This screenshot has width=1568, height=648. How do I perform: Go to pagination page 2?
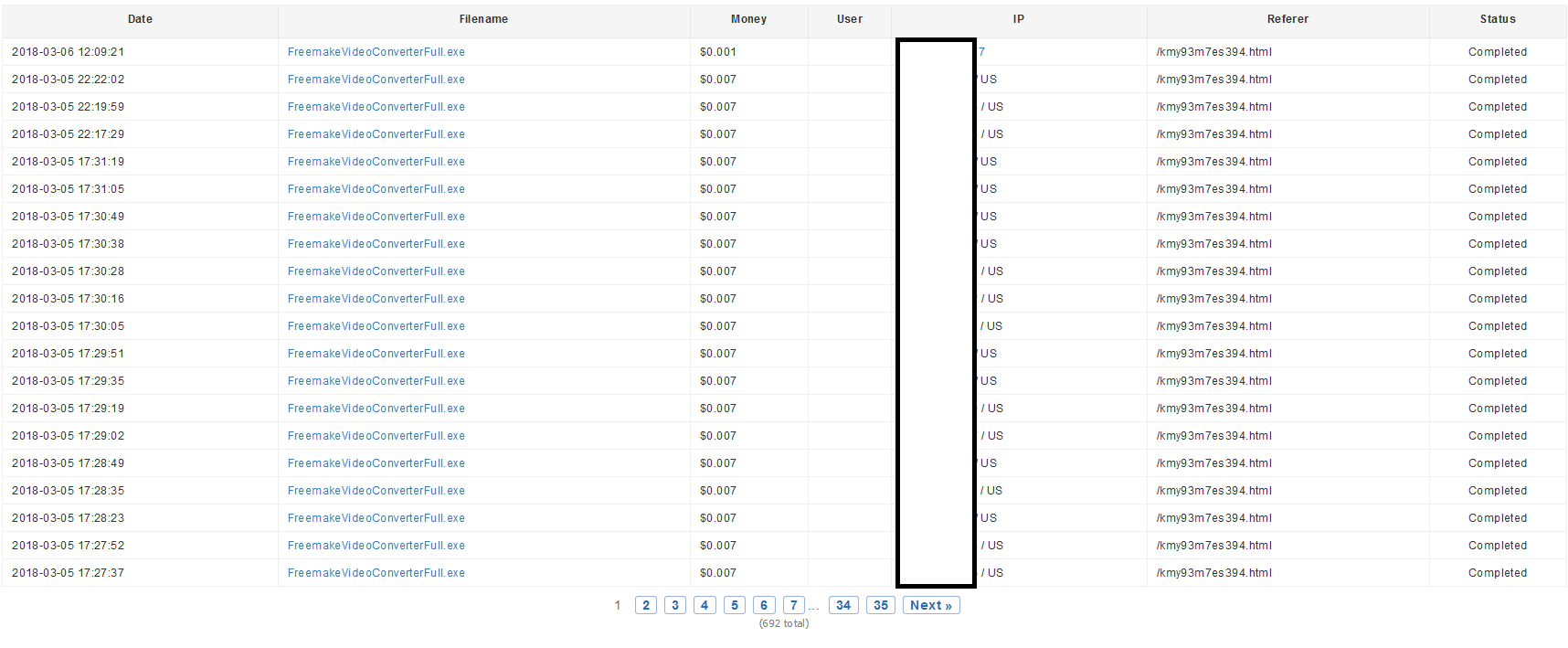point(646,605)
